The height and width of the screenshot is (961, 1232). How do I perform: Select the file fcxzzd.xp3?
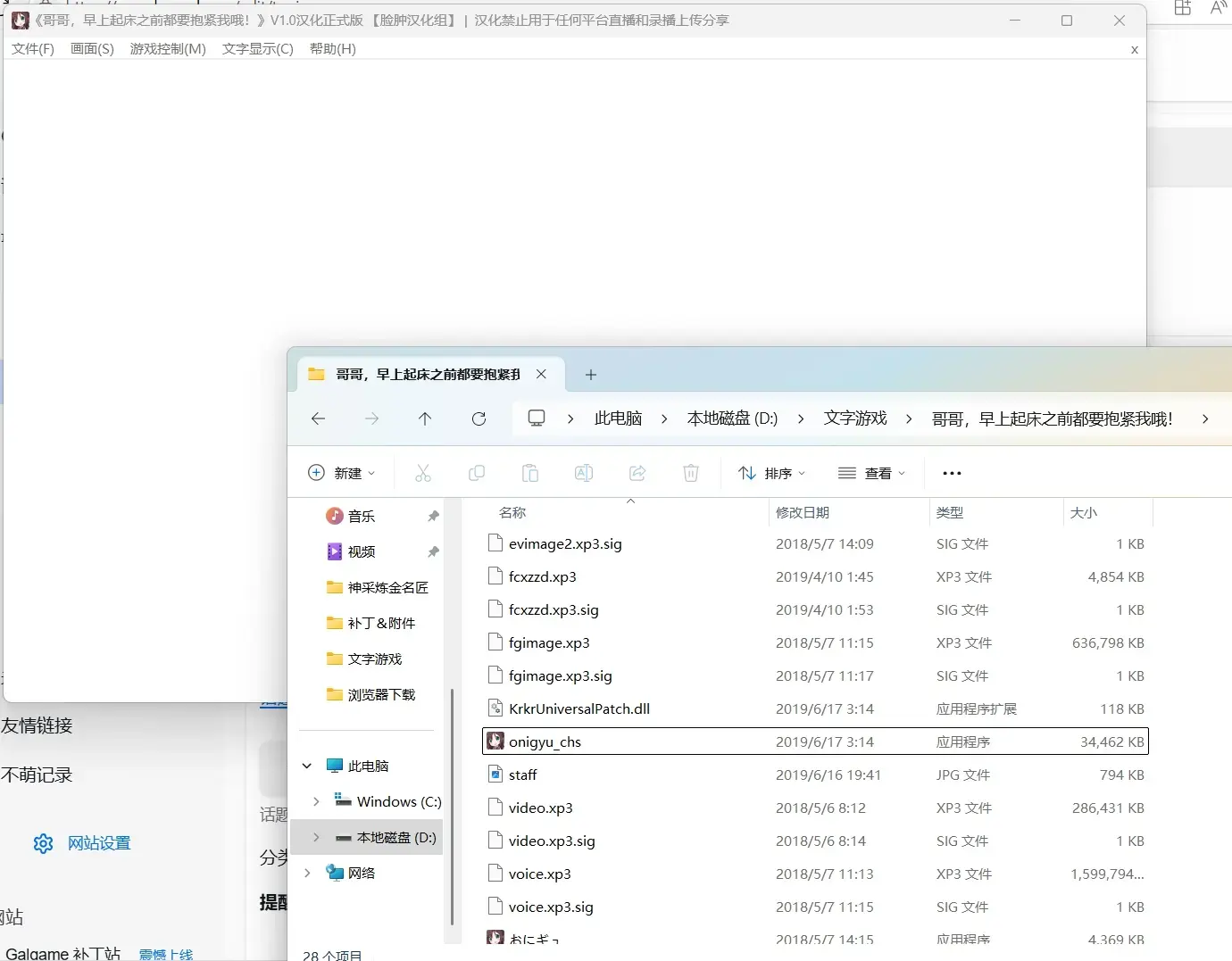click(542, 577)
